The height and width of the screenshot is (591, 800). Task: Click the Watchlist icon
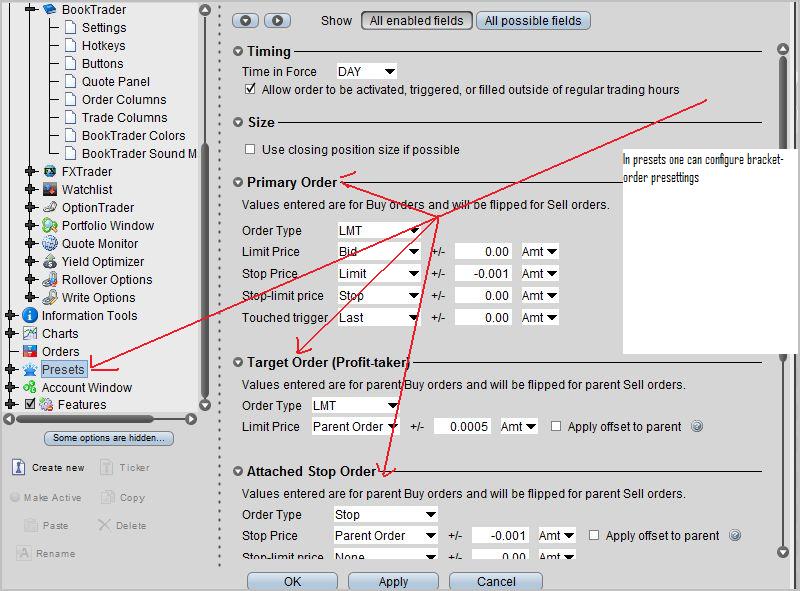click(49, 189)
